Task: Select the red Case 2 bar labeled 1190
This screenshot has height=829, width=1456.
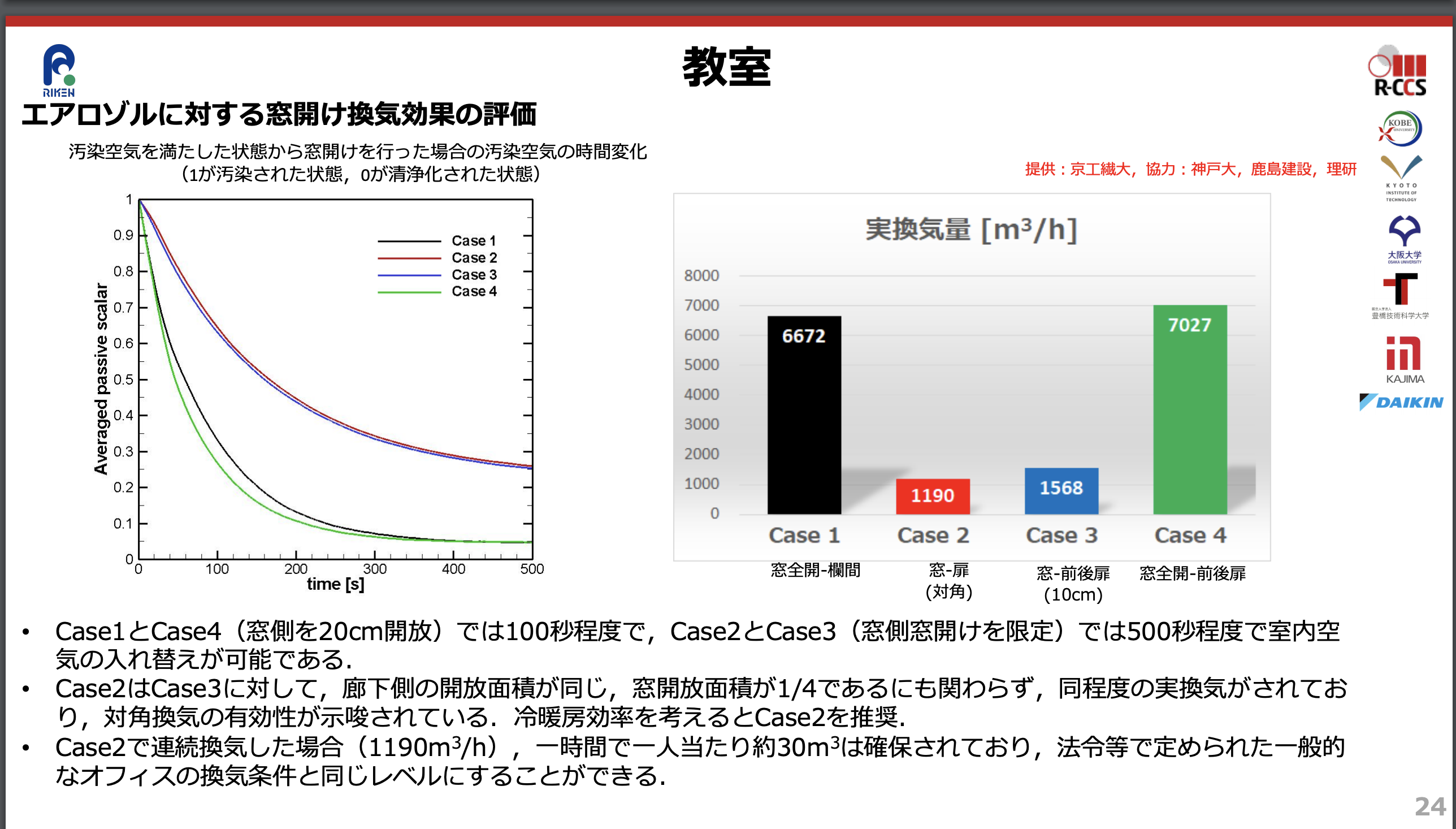Action: pos(932,496)
